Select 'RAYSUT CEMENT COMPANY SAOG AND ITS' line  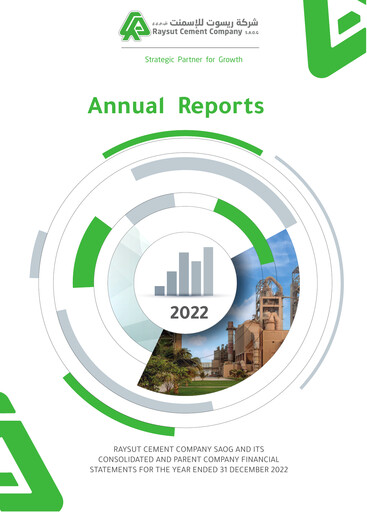(x=189, y=449)
